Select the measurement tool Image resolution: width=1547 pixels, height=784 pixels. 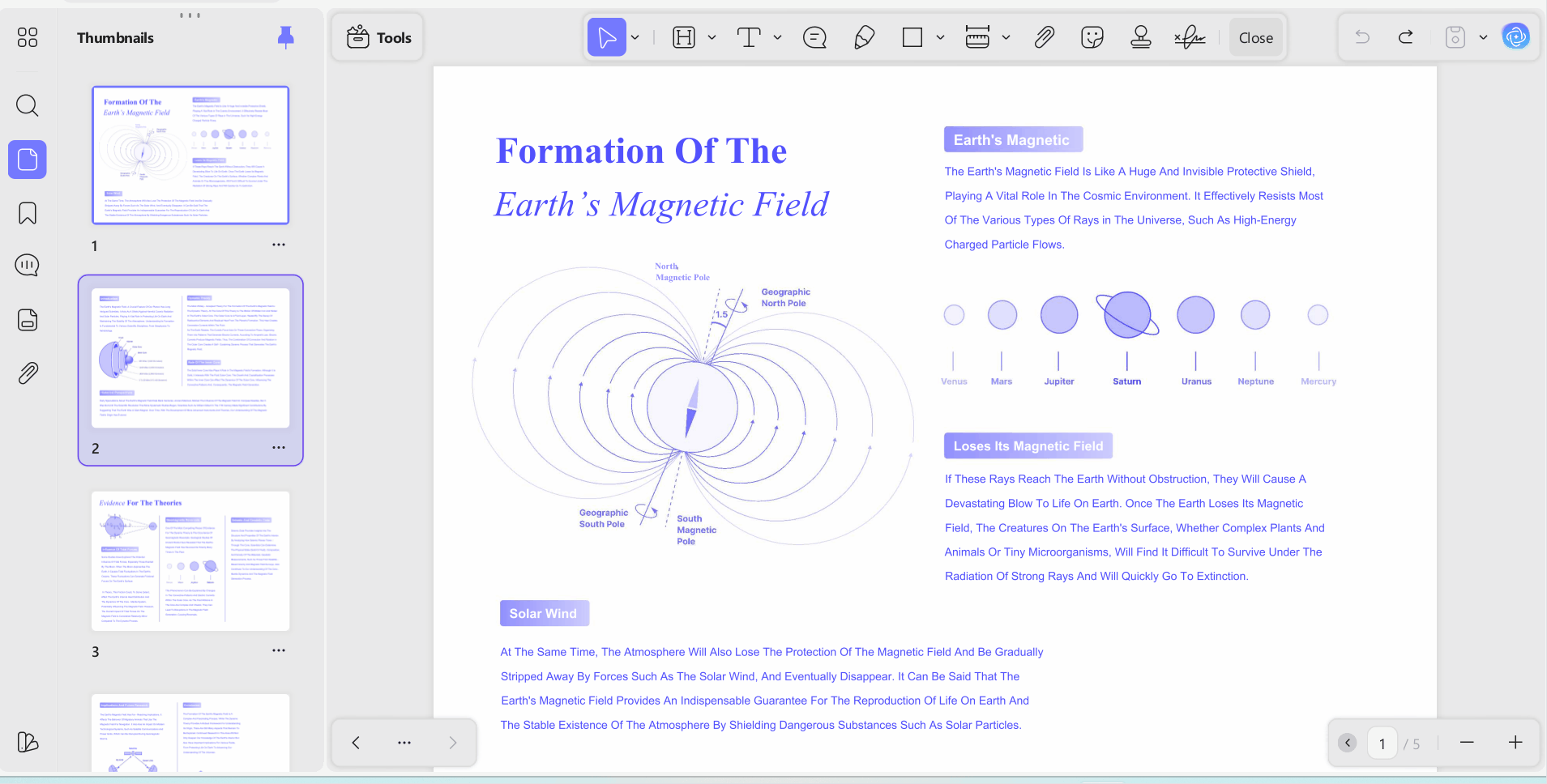[x=977, y=37]
